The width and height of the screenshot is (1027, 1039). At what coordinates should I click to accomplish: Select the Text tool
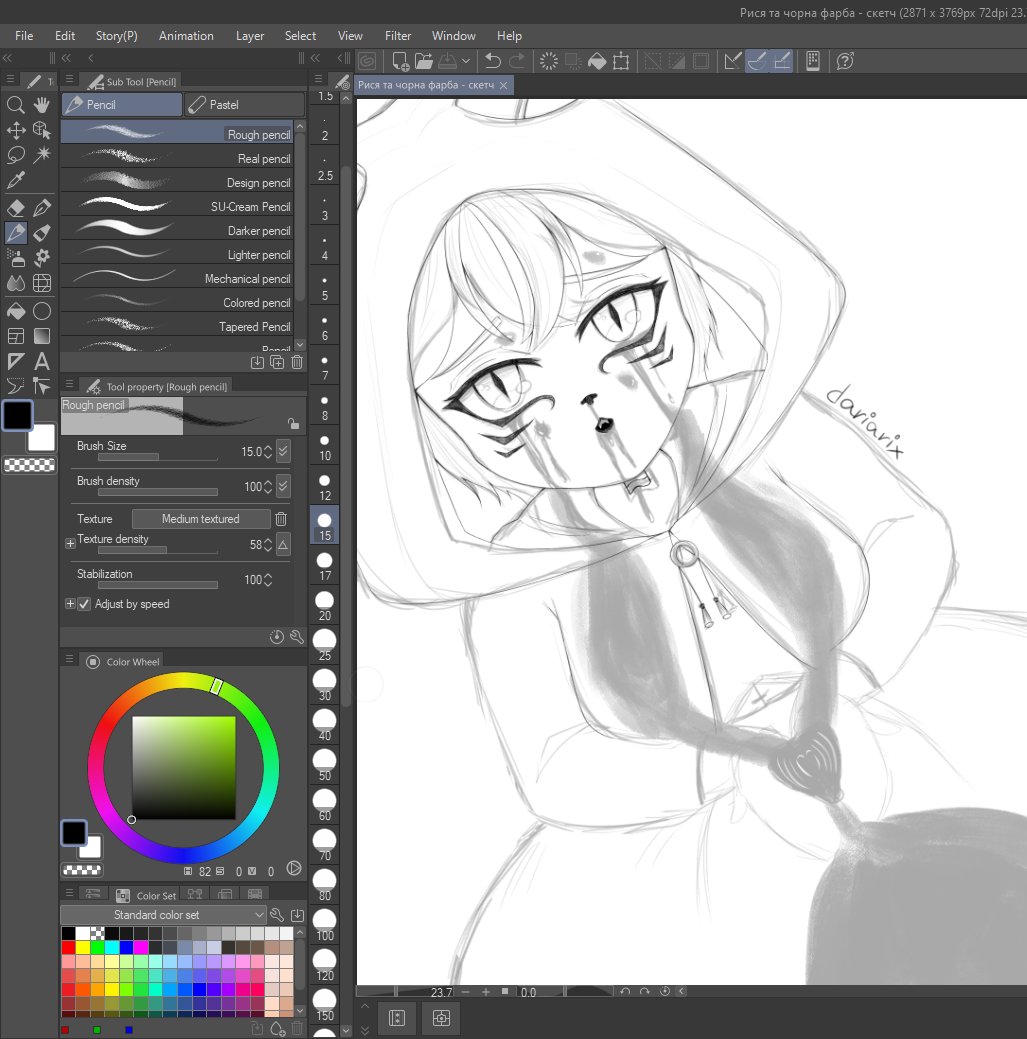pos(42,361)
